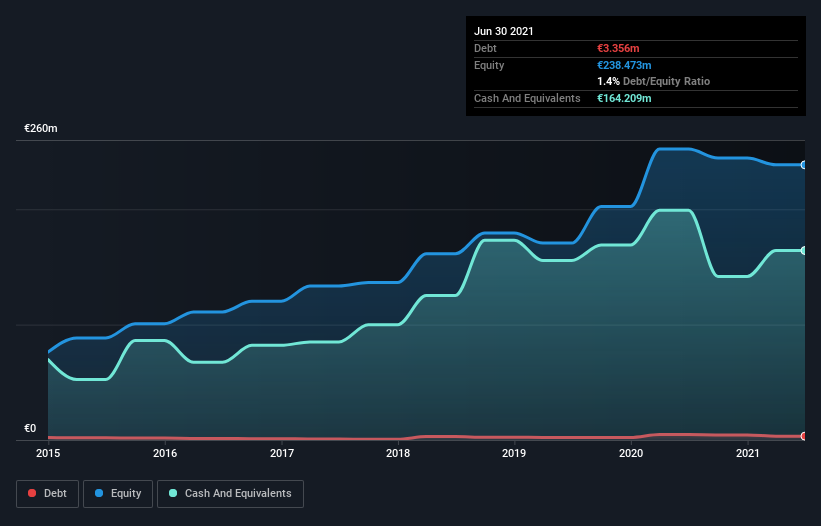The height and width of the screenshot is (526, 821).
Task: Click the Debt label in the tooltip
Action: tap(485, 49)
